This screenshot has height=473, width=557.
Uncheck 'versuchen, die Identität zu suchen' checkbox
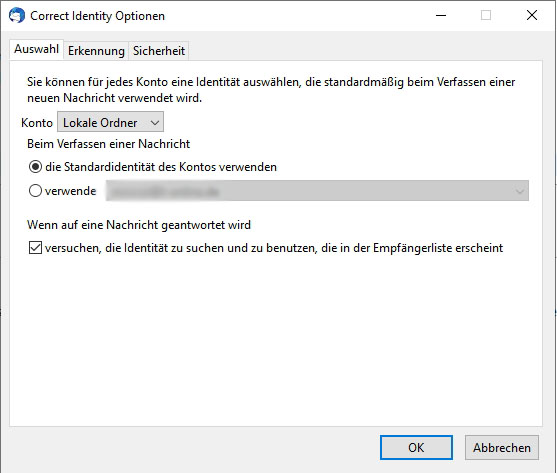pyautogui.click(x=35, y=248)
